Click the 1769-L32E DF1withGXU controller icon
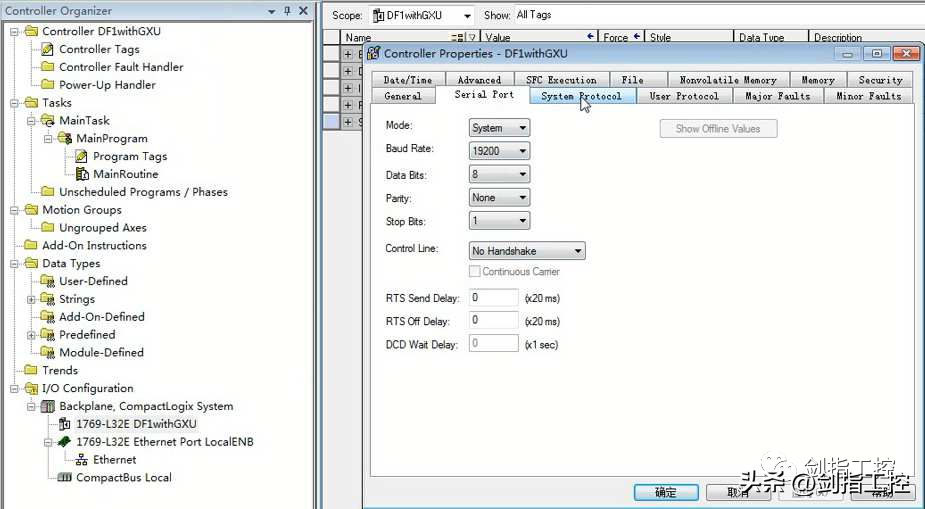Screen dimensions: 925x509 tap(65, 424)
